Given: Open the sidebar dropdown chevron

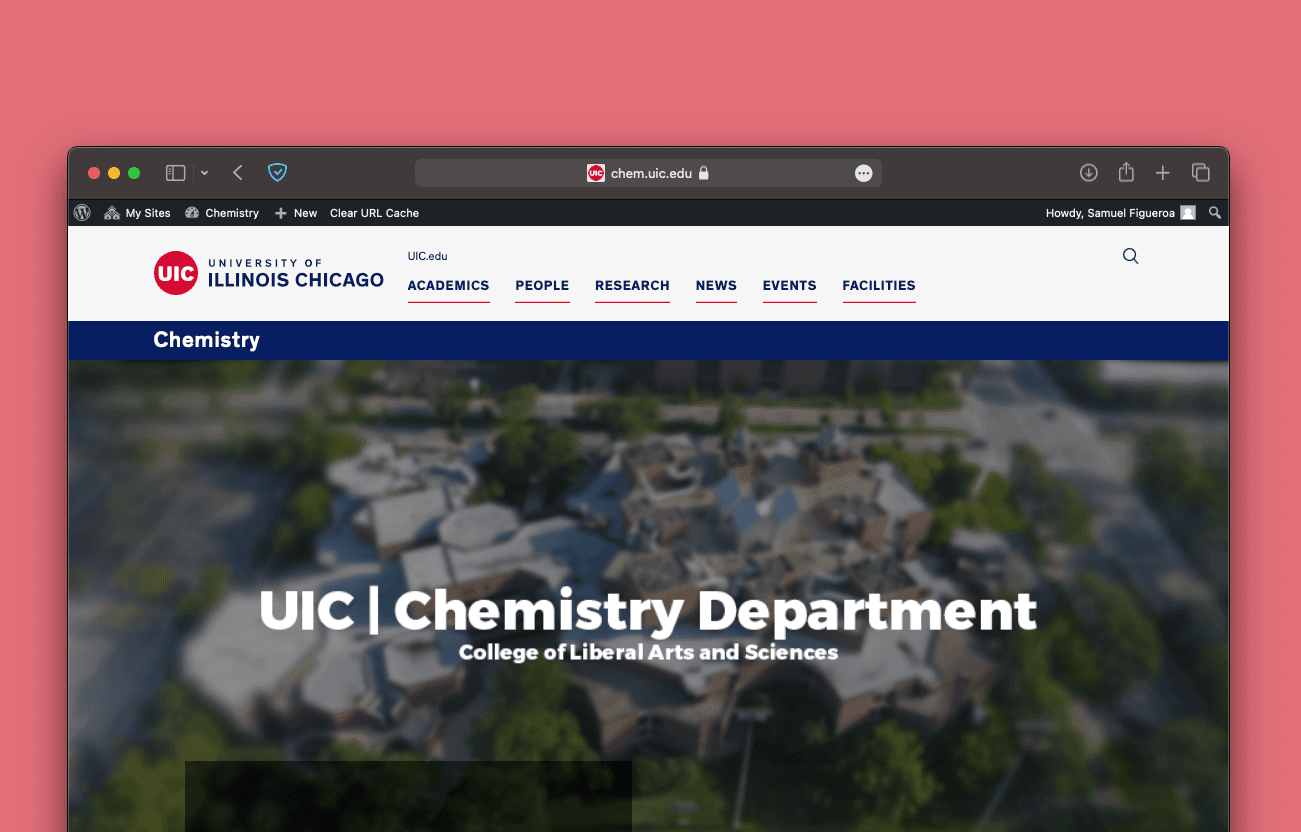Looking at the screenshot, I should click(204, 173).
